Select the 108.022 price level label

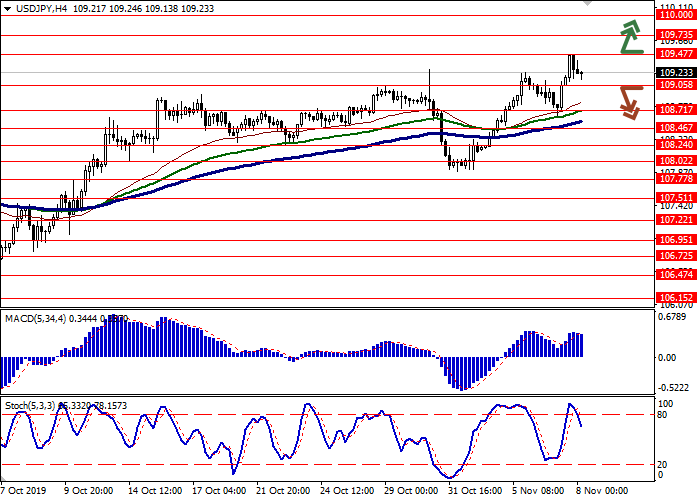(x=677, y=160)
